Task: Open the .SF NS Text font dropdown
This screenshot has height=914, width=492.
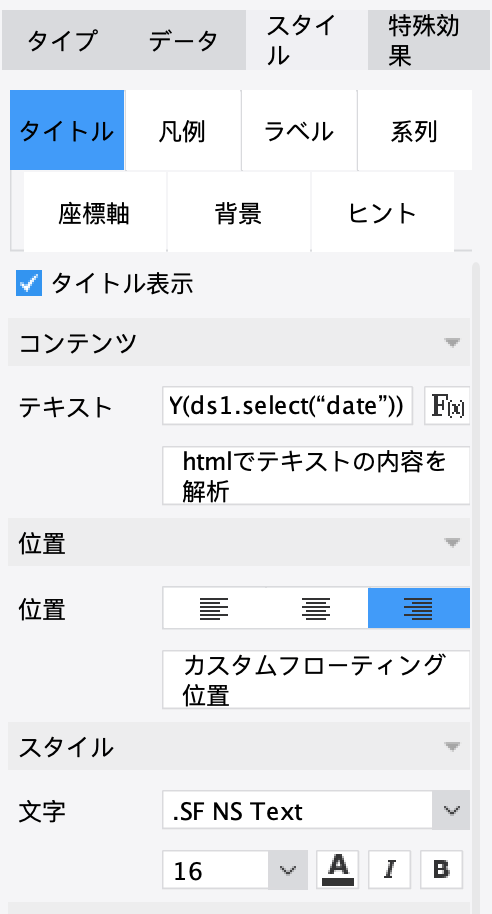Action: pos(316,810)
